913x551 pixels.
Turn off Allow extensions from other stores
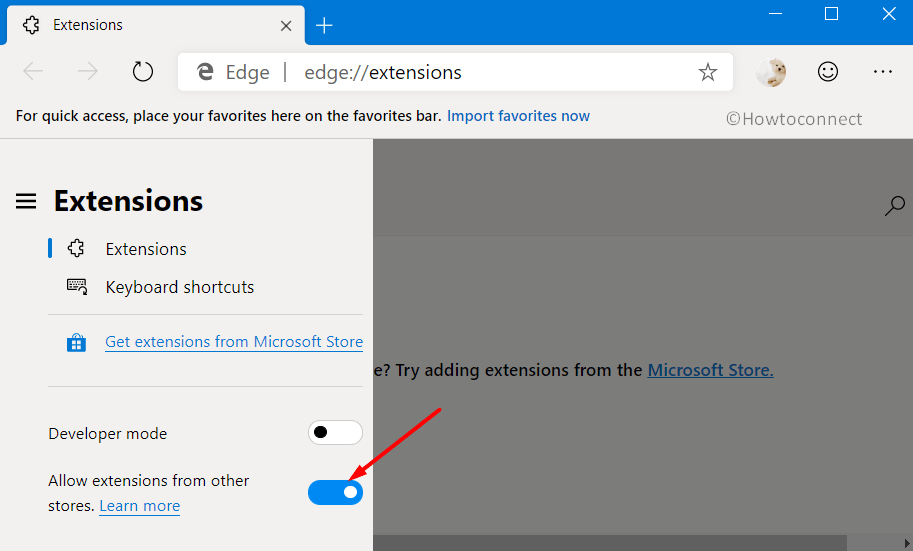point(335,492)
